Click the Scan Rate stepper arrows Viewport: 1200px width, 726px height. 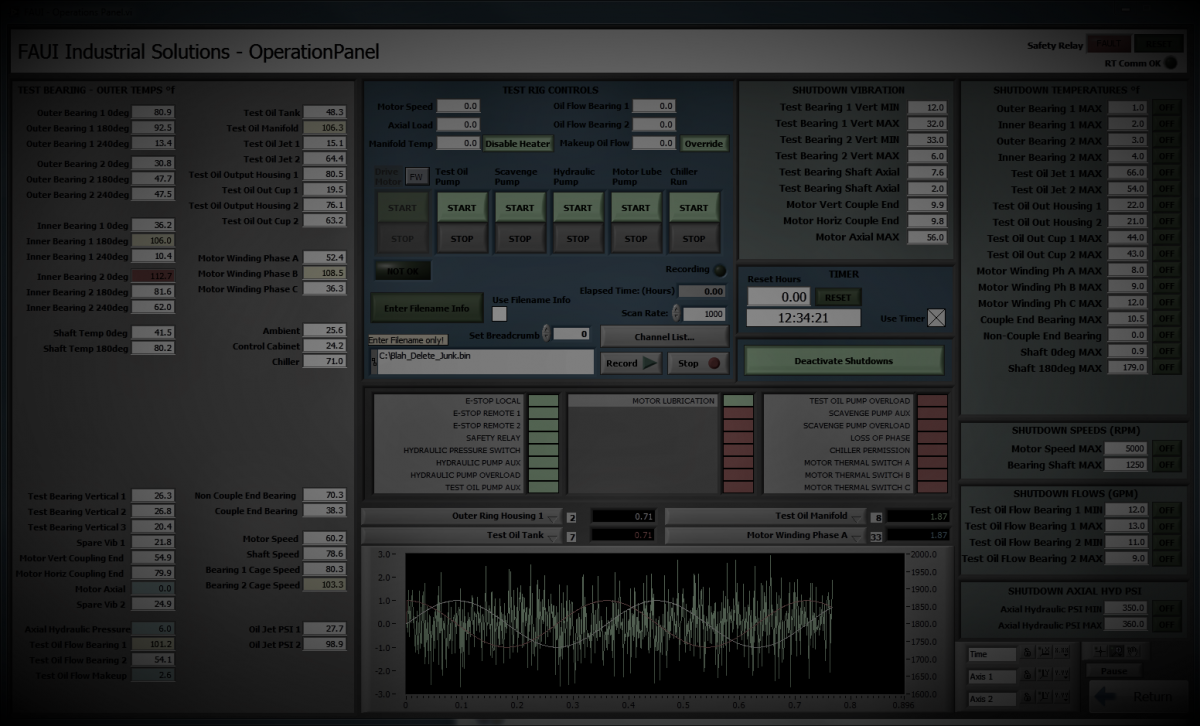677,313
